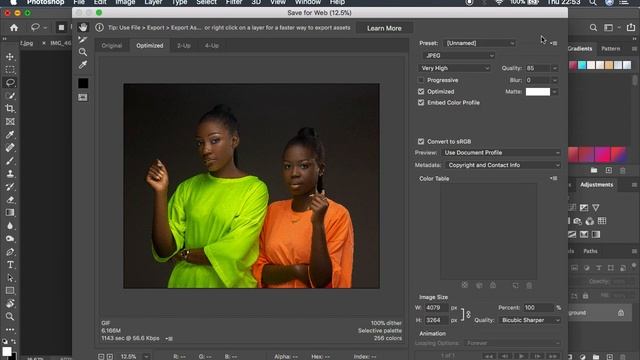Uncheck the Optimized checkbox

tap(421, 91)
